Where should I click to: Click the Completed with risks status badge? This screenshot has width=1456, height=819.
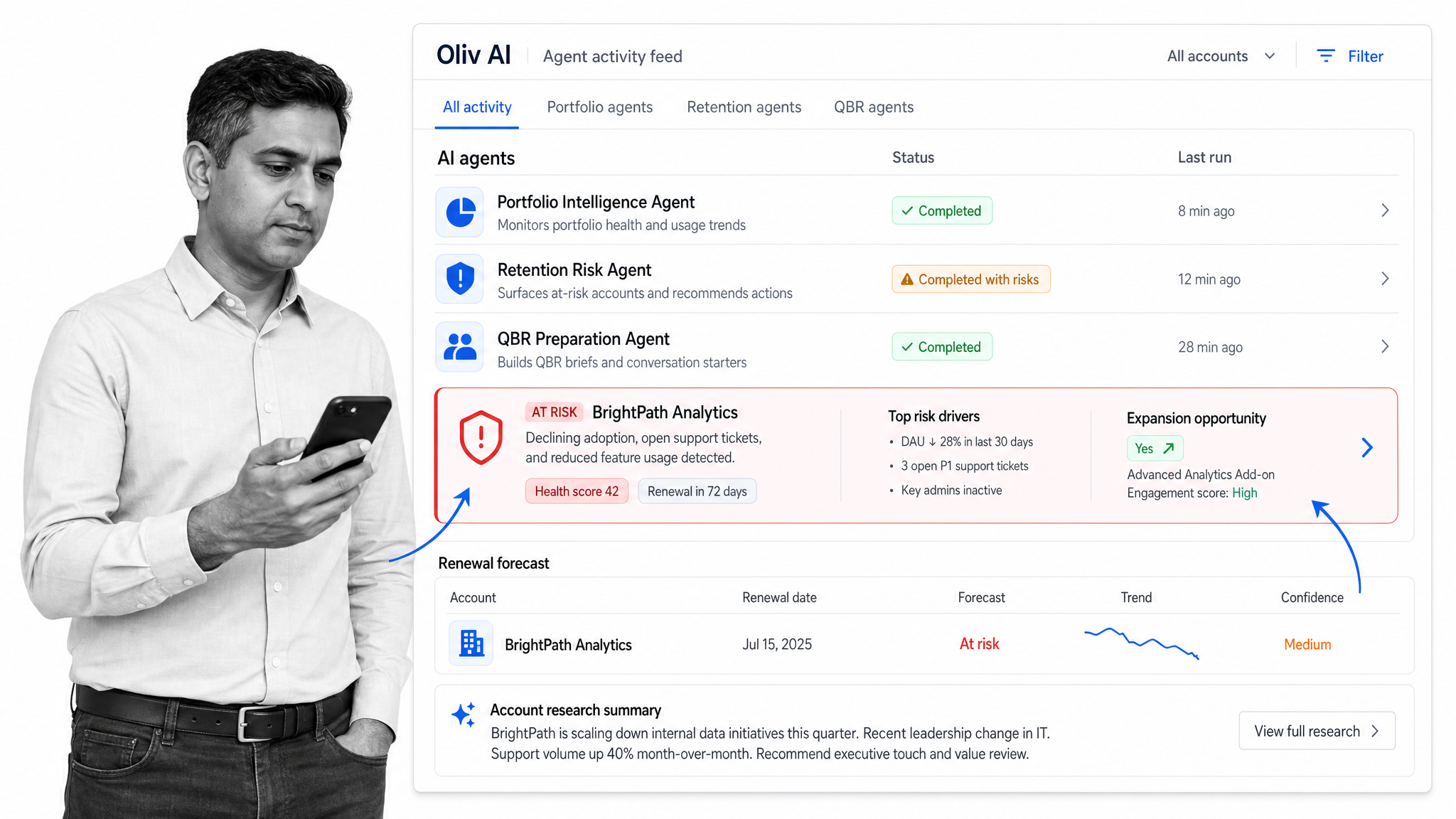[x=971, y=279]
